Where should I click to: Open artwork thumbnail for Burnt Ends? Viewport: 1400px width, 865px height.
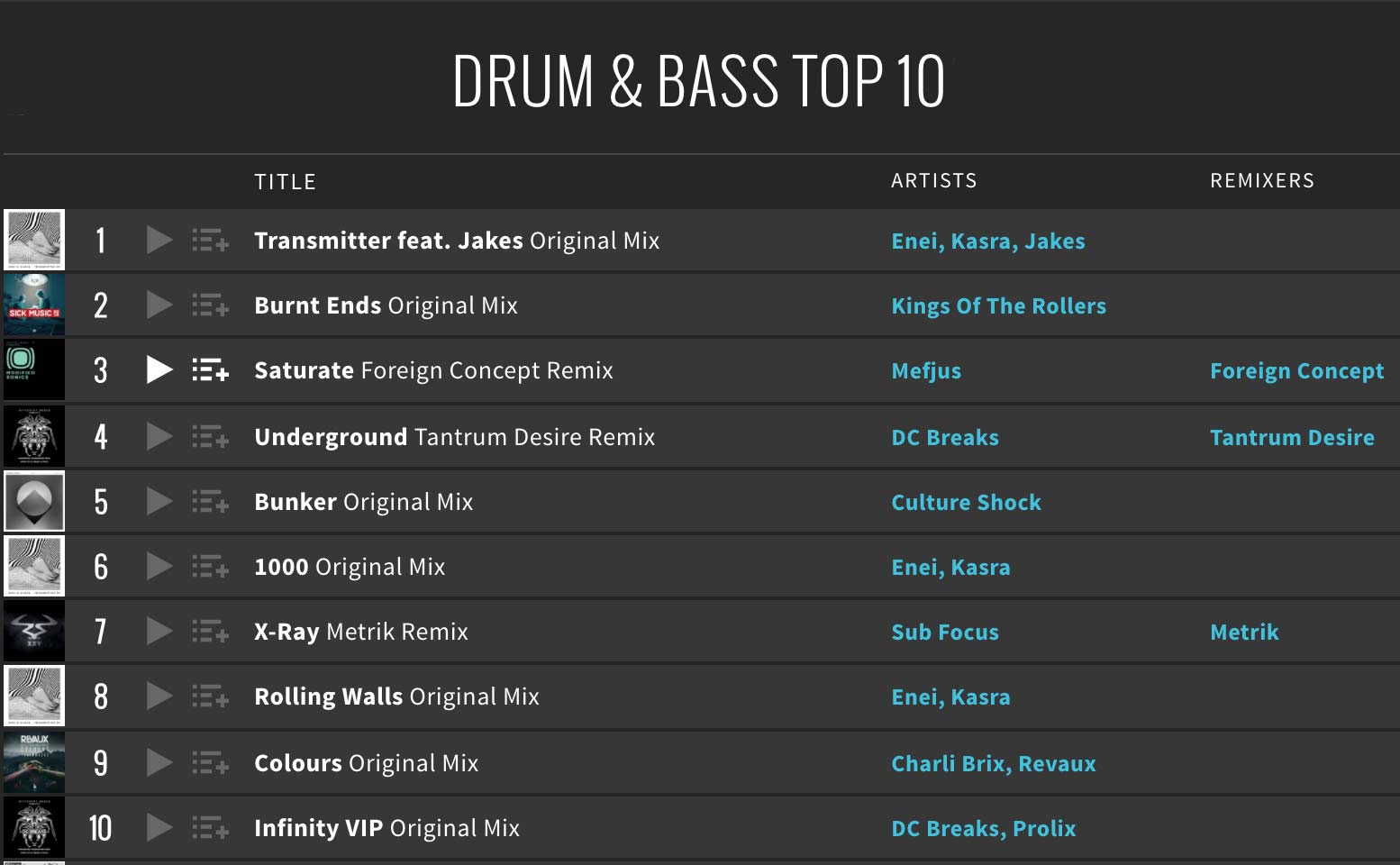[34, 305]
